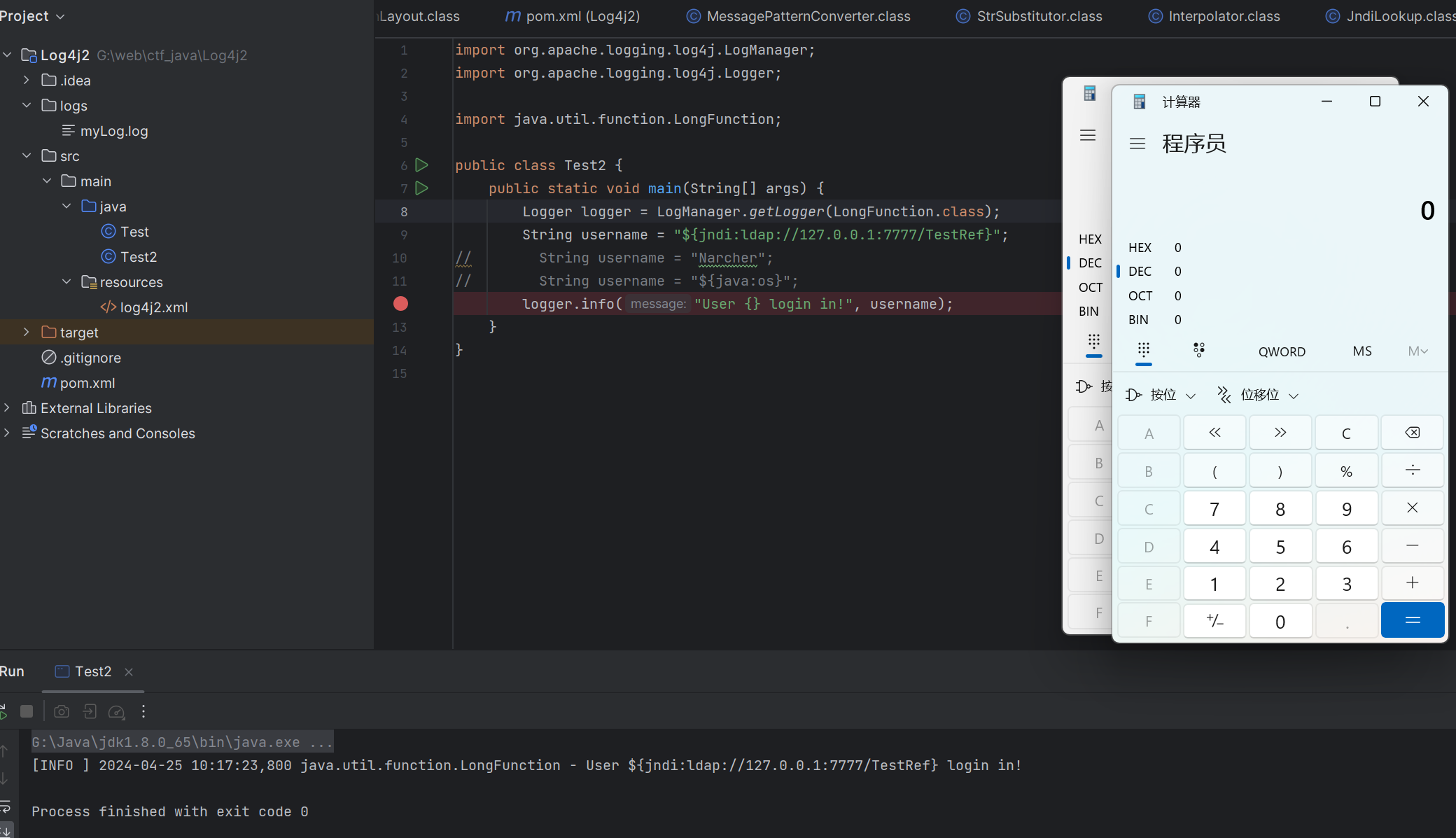The width and height of the screenshot is (1456, 838).
Task: Select bit toggling keypad icon in front Calculator
Action: [x=1199, y=350]
